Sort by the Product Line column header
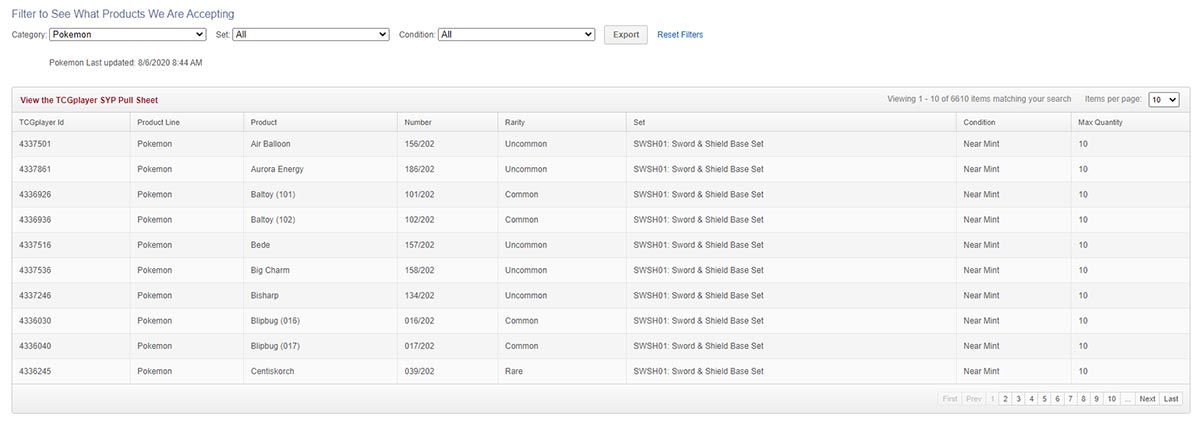The image size is (1200, 426). click(187, 122)
